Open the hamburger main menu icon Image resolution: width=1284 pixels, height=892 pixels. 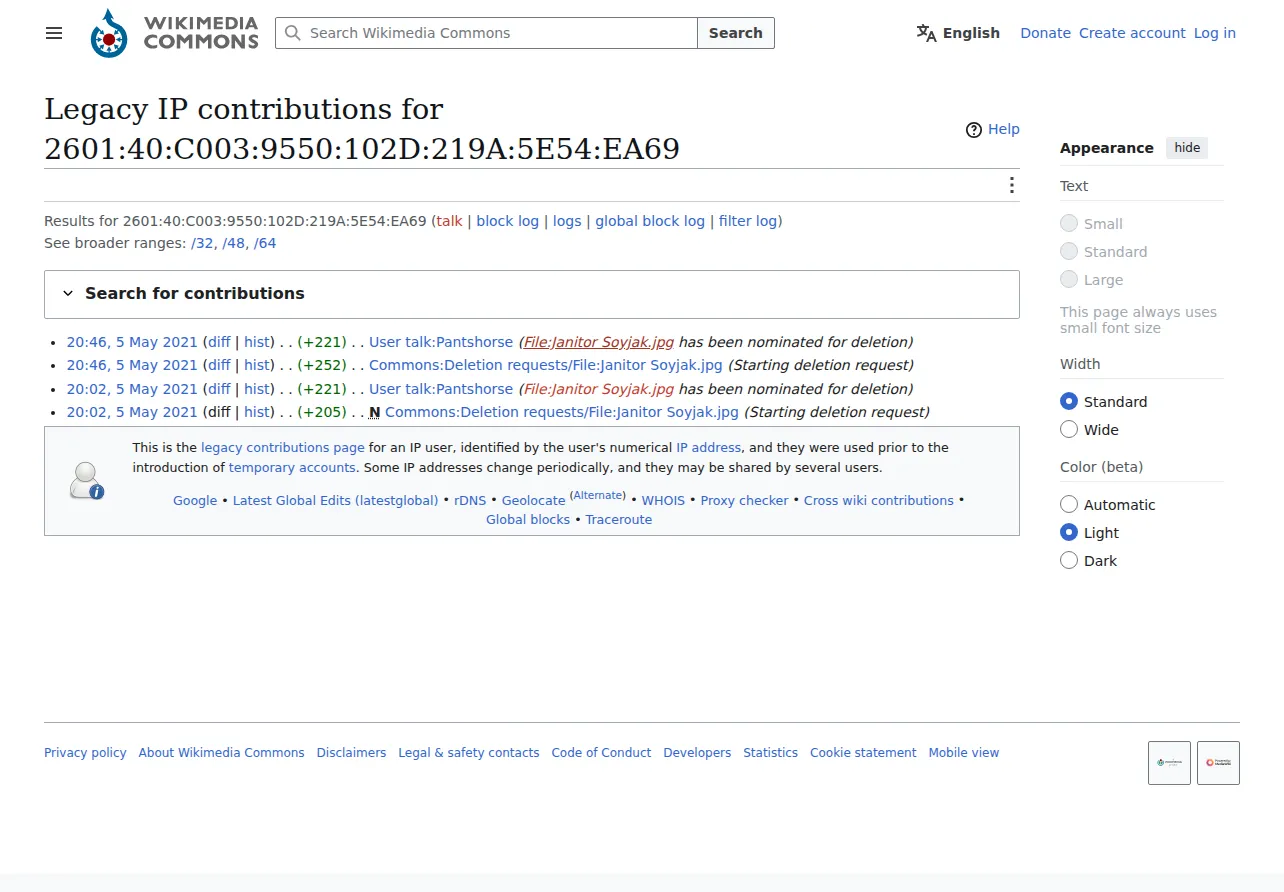pos(54,33)
